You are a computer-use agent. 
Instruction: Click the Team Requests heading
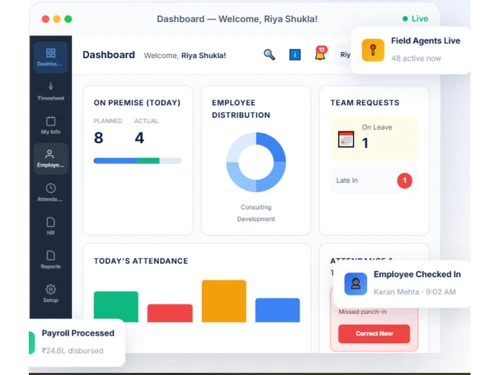point(365,103)
